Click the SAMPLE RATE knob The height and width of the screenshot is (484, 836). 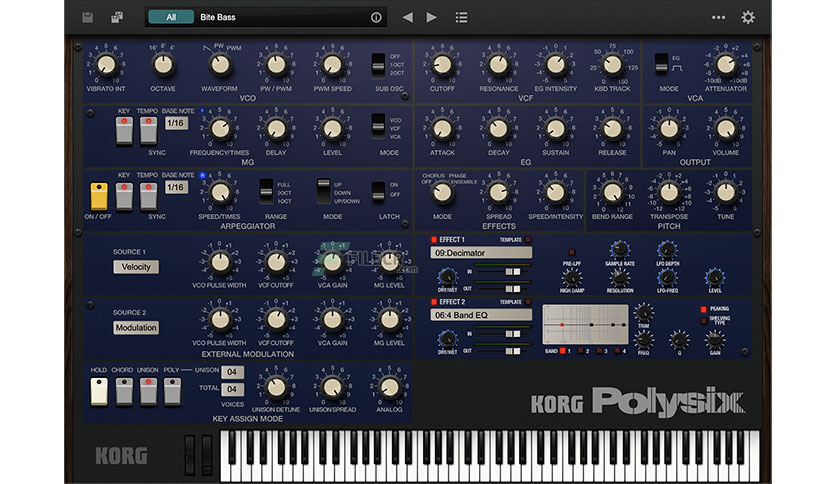(620, 249)
